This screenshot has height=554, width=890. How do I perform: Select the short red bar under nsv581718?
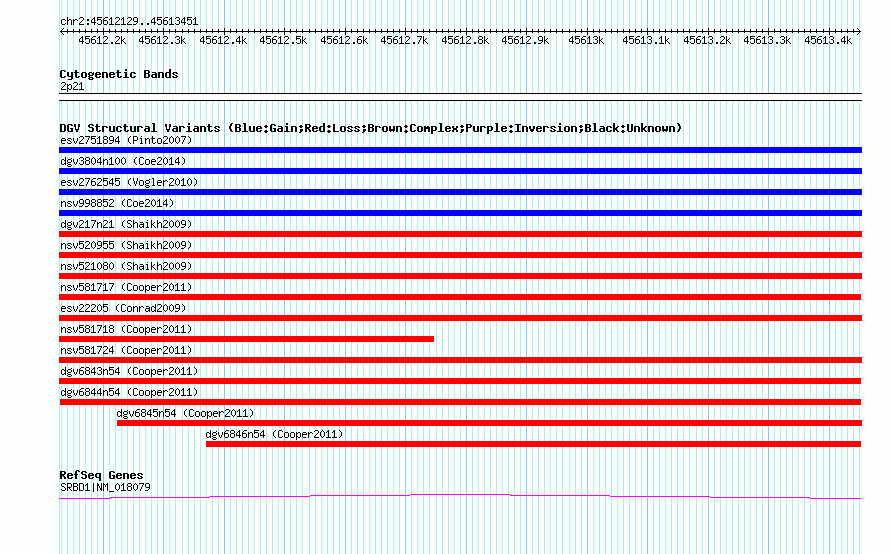pyautogui.click(x=246, y=339)
